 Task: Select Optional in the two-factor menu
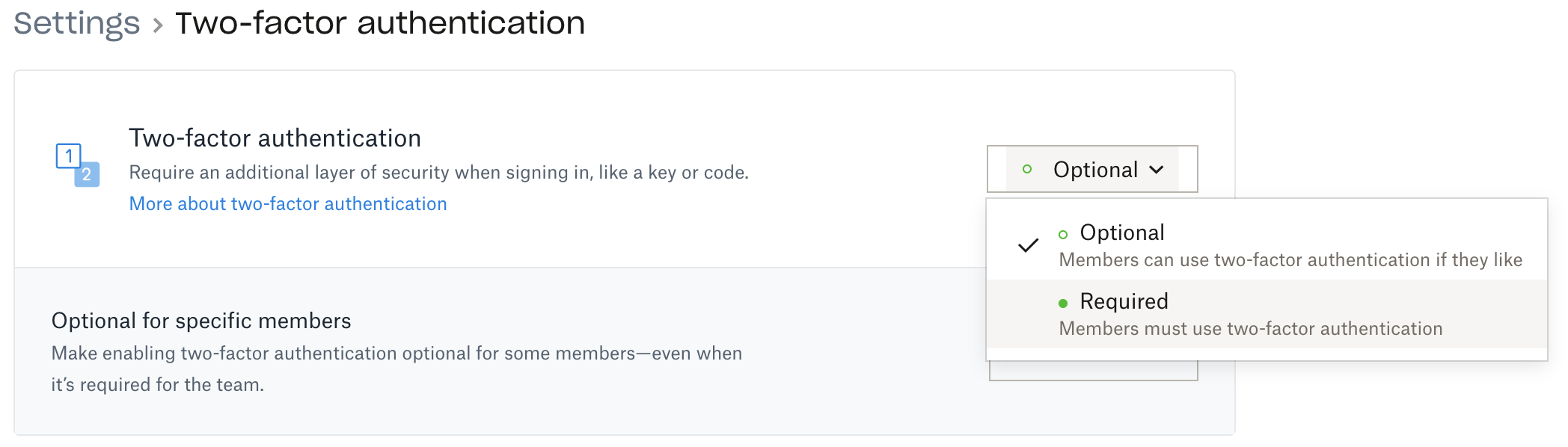pyautogui.click(x=1122, y=232)
